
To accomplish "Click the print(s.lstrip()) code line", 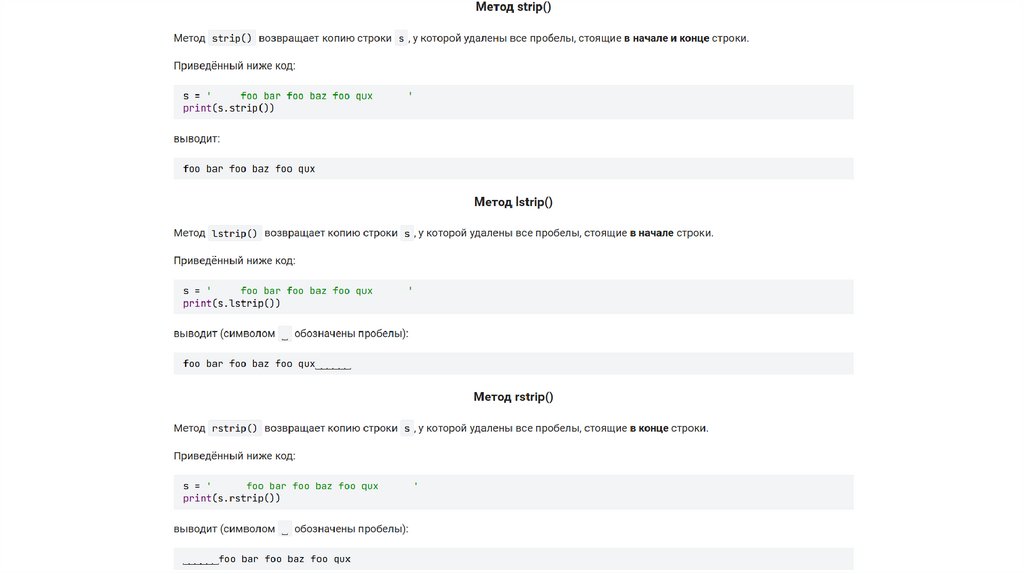I will [231, 303].
